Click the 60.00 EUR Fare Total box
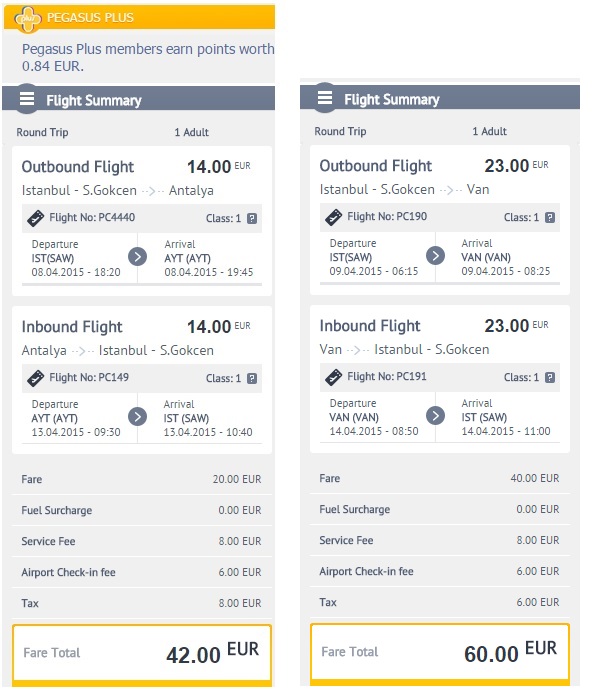 pos(440,652)
